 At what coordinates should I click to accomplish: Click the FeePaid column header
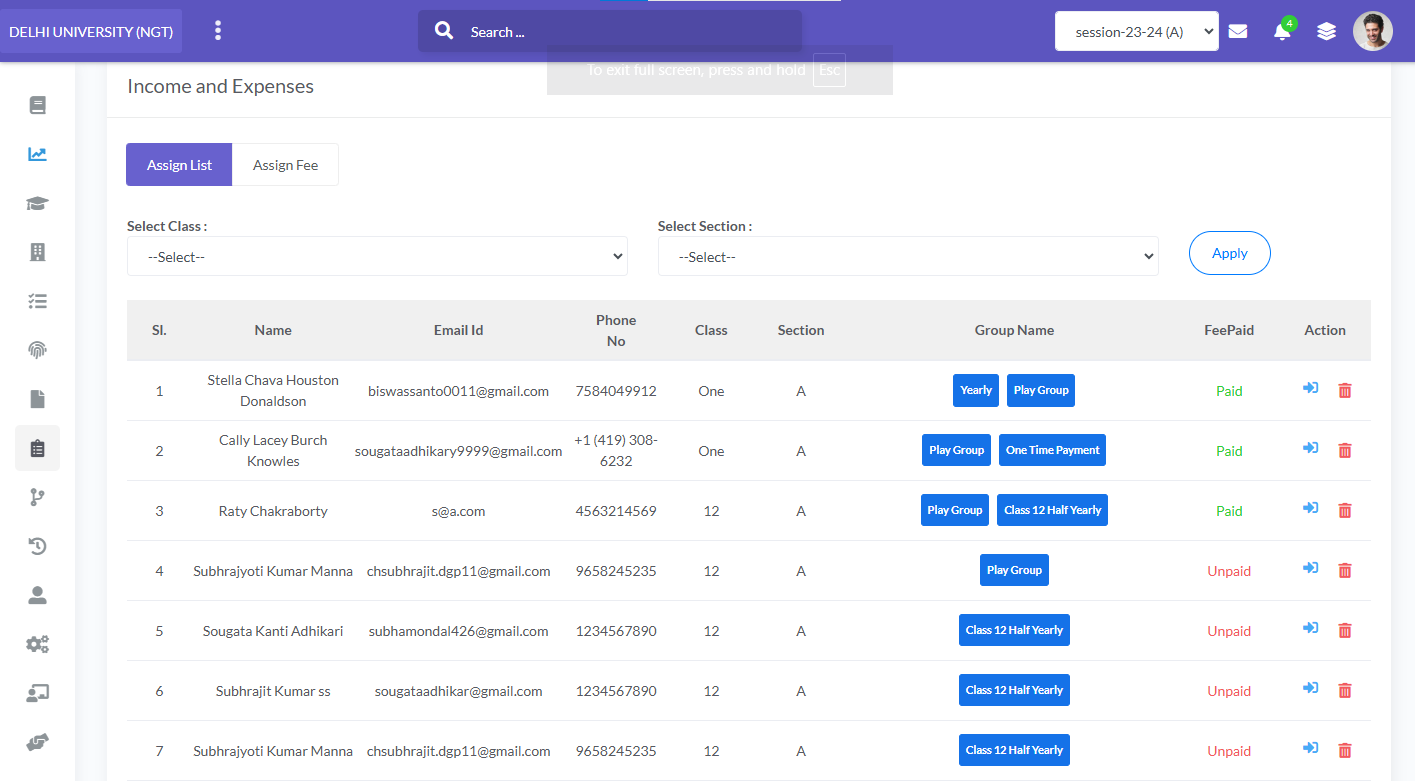tap(1229, 330)
